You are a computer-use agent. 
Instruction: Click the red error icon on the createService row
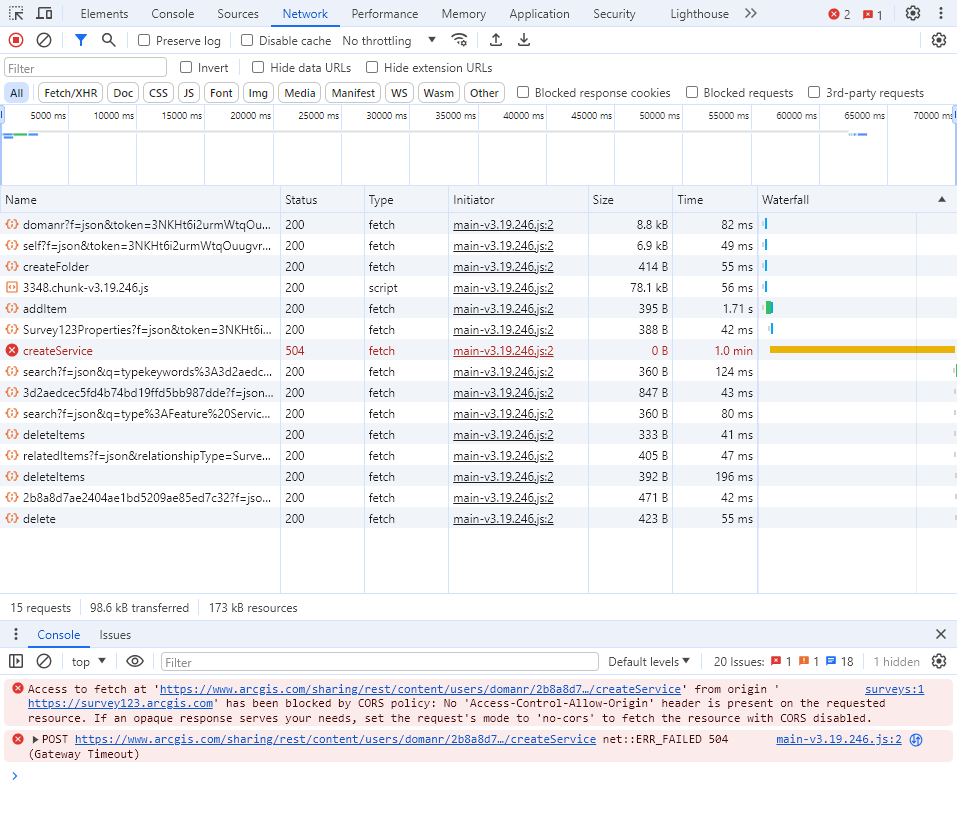[12, 351]
